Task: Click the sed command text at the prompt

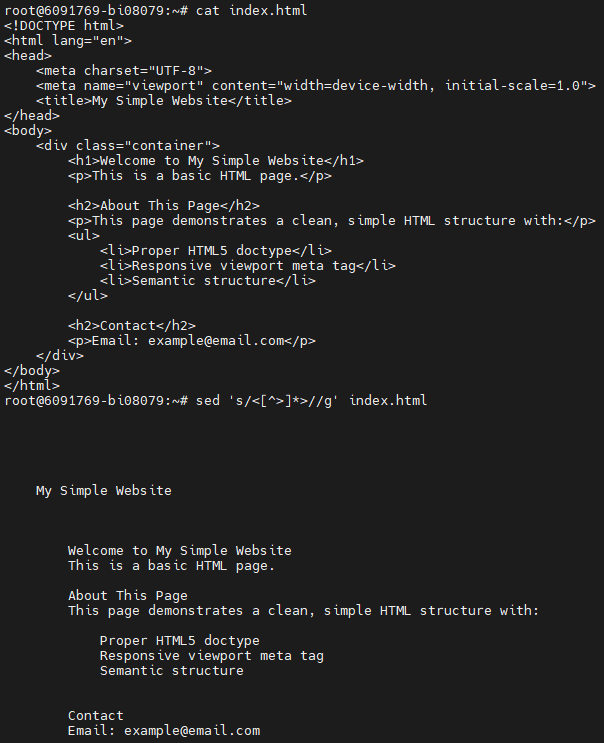Action: pos(312,401)
